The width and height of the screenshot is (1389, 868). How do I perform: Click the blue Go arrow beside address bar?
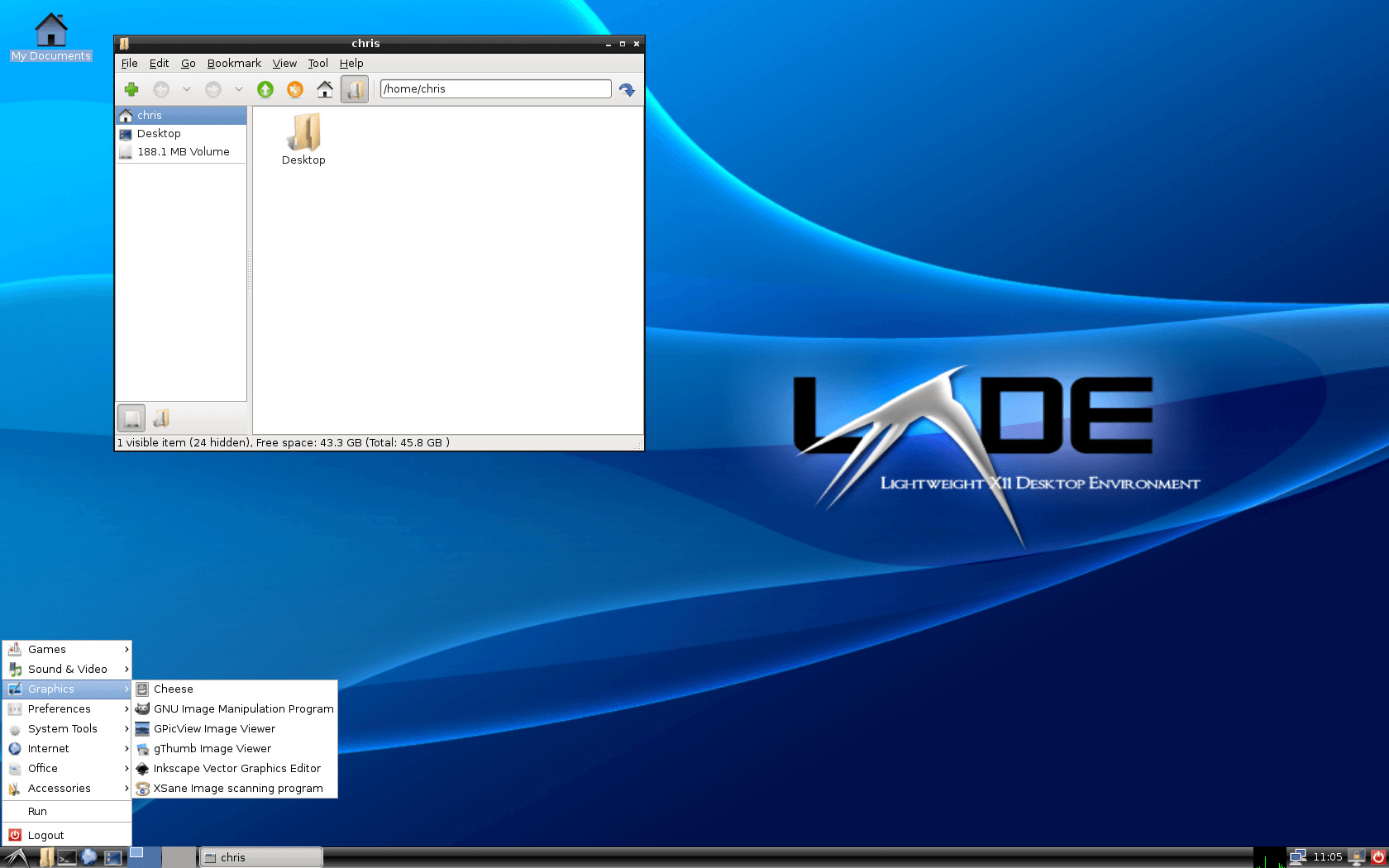pyautogui.click(x=627, y=89)
